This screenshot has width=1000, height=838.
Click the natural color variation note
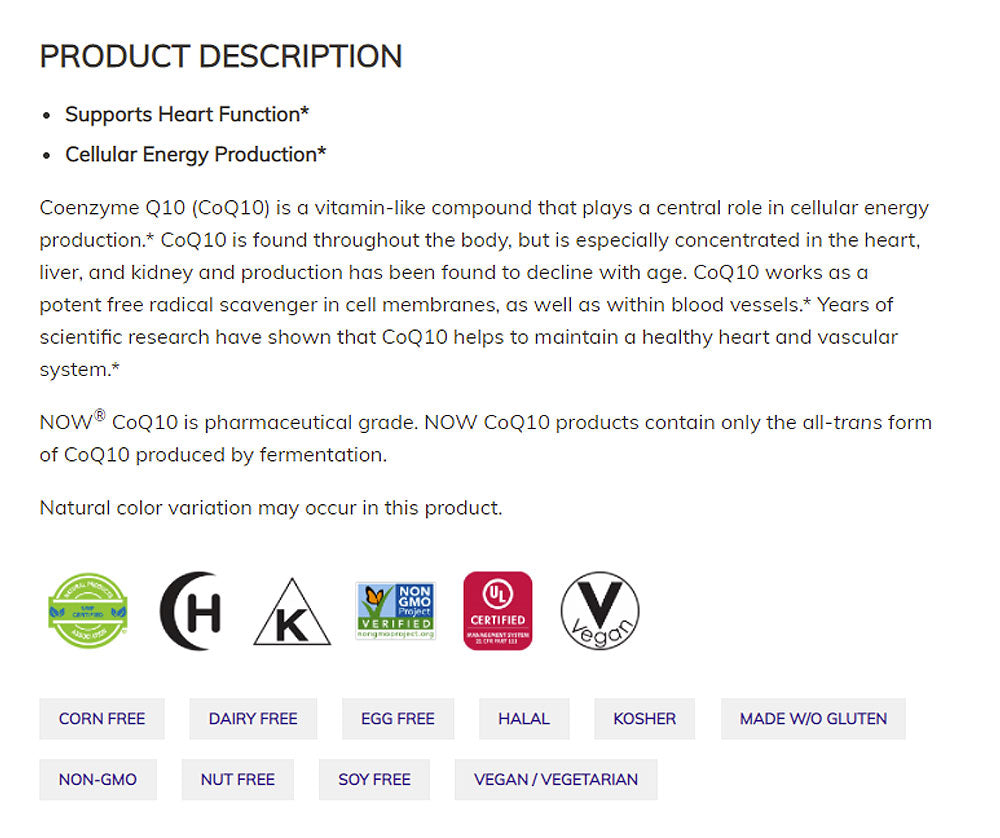tap(271, 508)
